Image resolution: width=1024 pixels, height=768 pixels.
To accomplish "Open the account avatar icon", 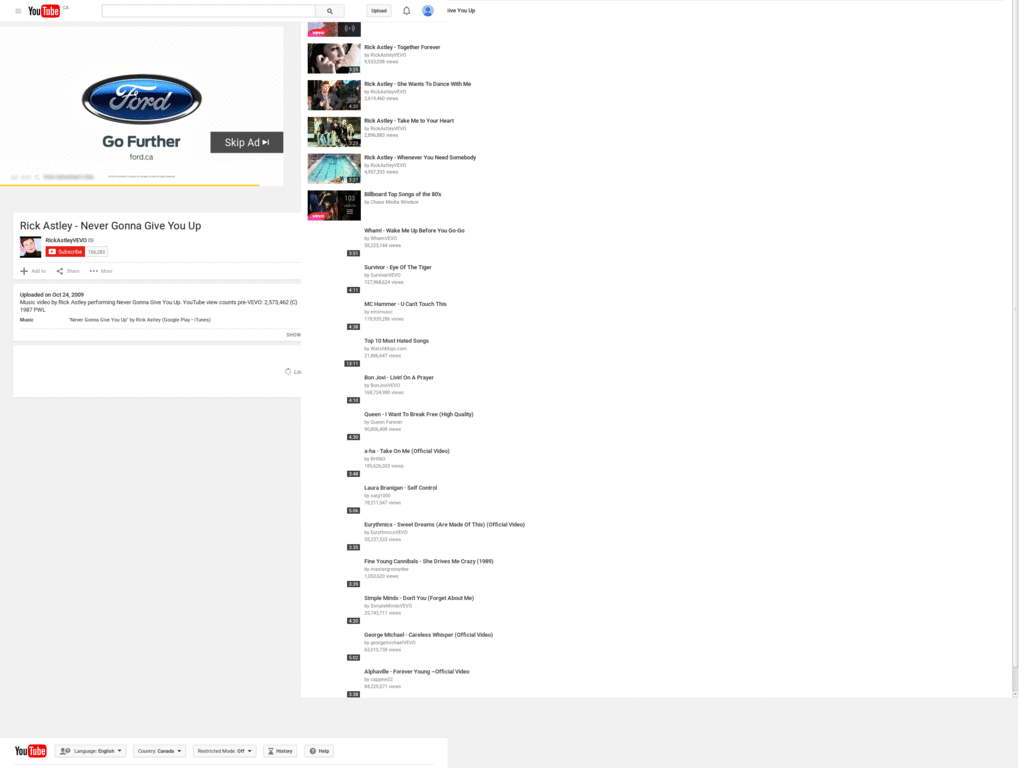I will [x=428, y=10].
